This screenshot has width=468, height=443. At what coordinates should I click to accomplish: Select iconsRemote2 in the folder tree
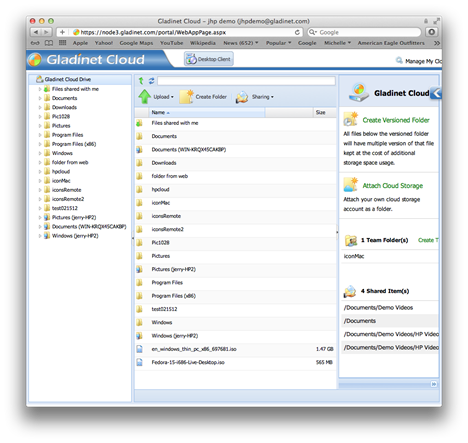point(68,199)
